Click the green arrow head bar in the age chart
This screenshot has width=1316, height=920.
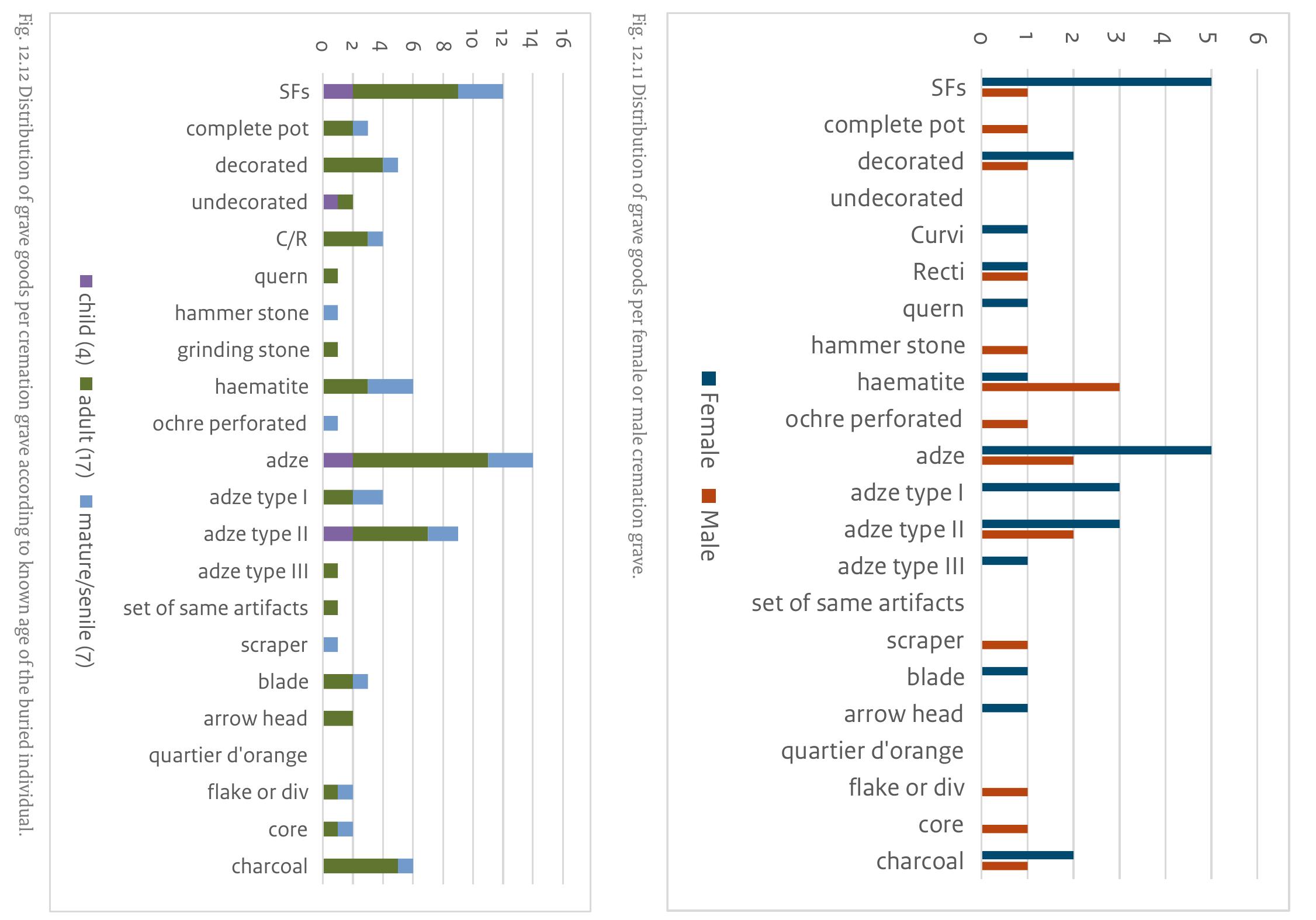pyautogui.click(x=338, y=718)
